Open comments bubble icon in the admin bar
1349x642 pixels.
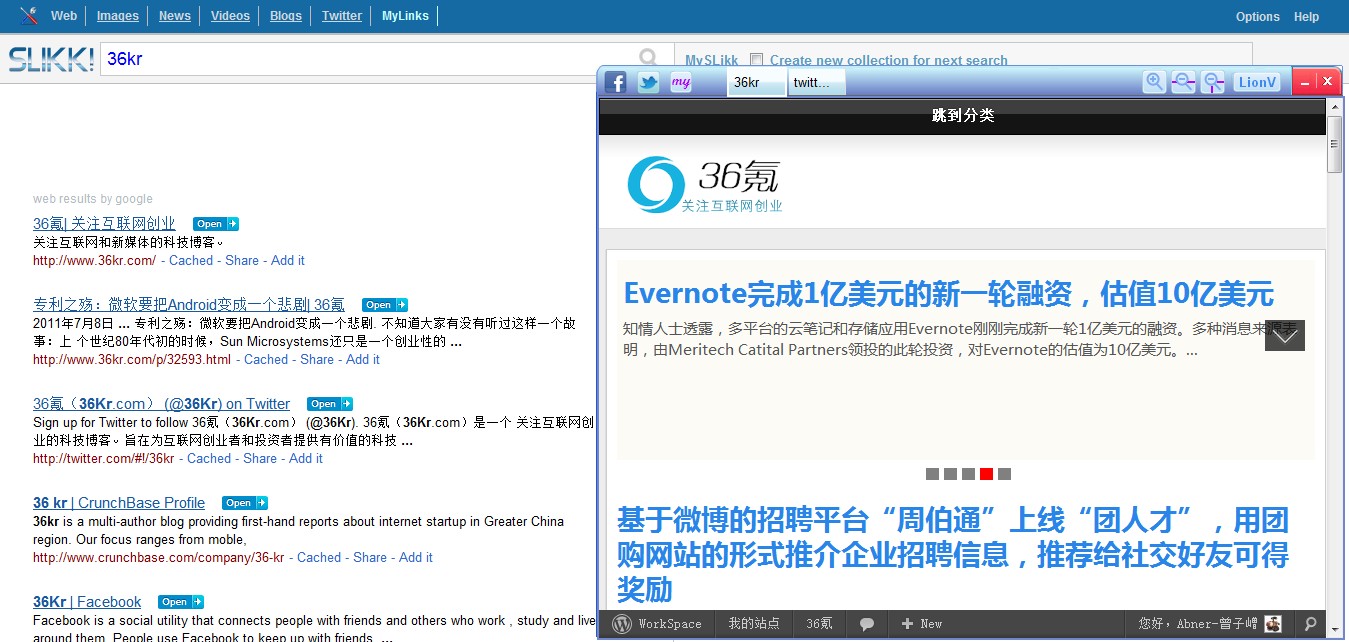(x=867, y=624)
